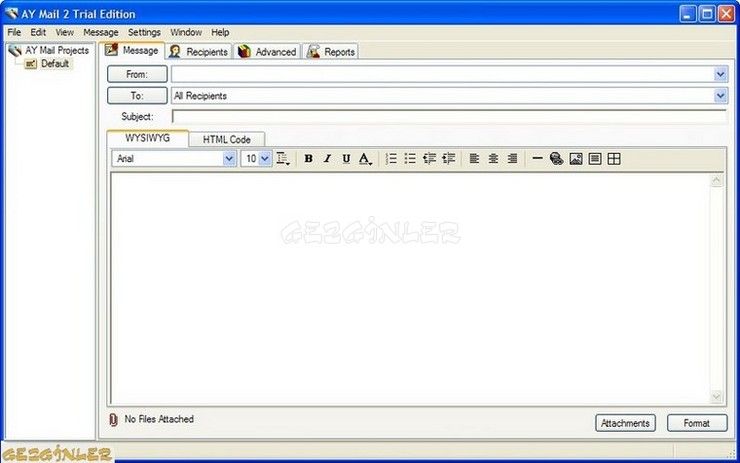Open the font size dropdown
The width and height of the screenshot is (740, 463).
[265, 159]
